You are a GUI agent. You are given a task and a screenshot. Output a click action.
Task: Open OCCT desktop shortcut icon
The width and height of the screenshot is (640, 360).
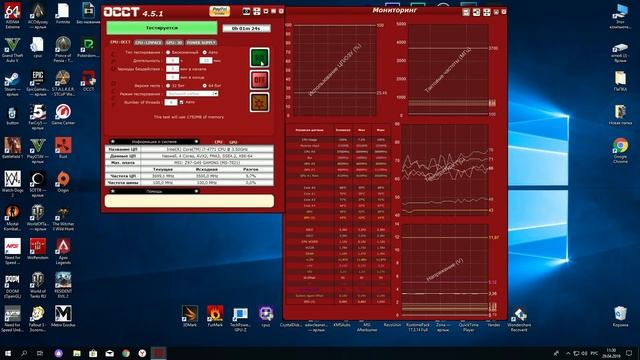[88, 81]
